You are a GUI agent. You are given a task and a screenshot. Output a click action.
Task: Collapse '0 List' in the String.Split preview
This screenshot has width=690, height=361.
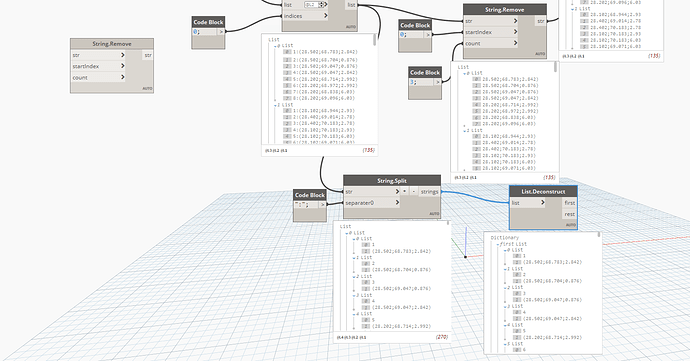coord(347,233)
